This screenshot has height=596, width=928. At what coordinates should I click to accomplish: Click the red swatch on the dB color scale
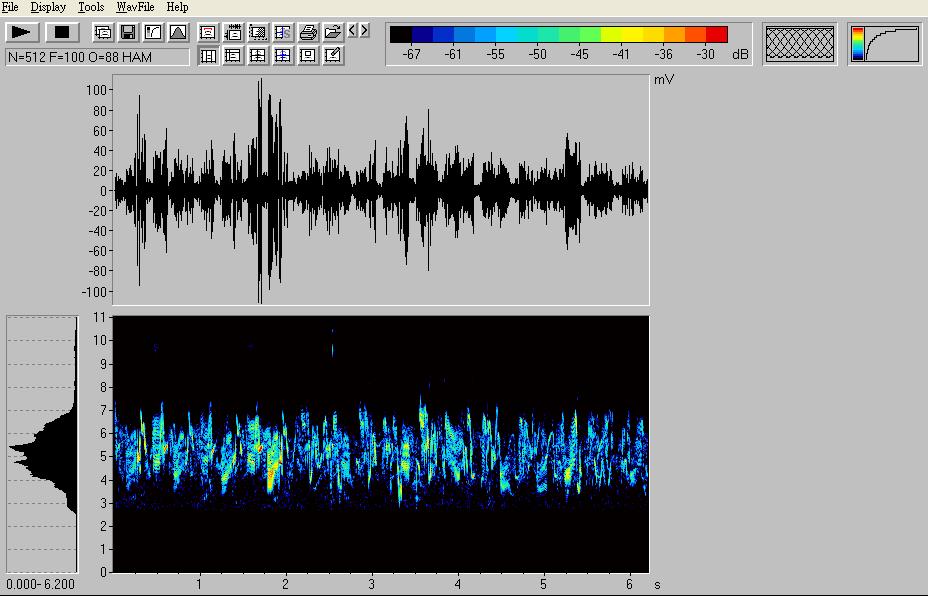[716, 34]
